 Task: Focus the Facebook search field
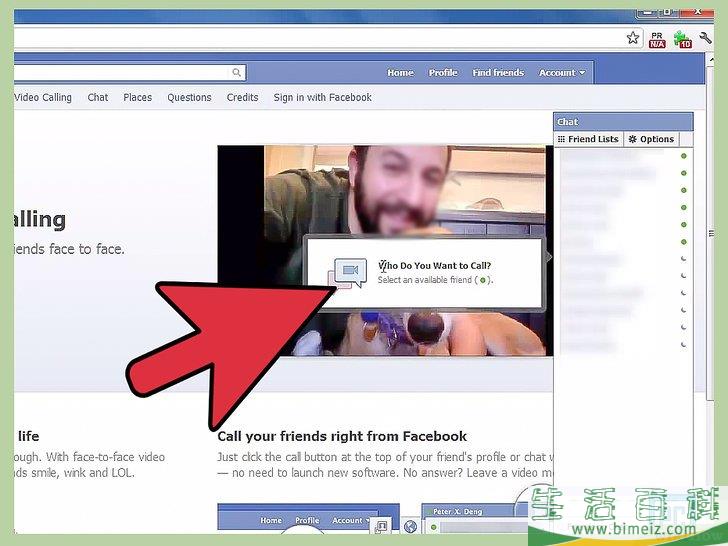(x=128, y=72)
